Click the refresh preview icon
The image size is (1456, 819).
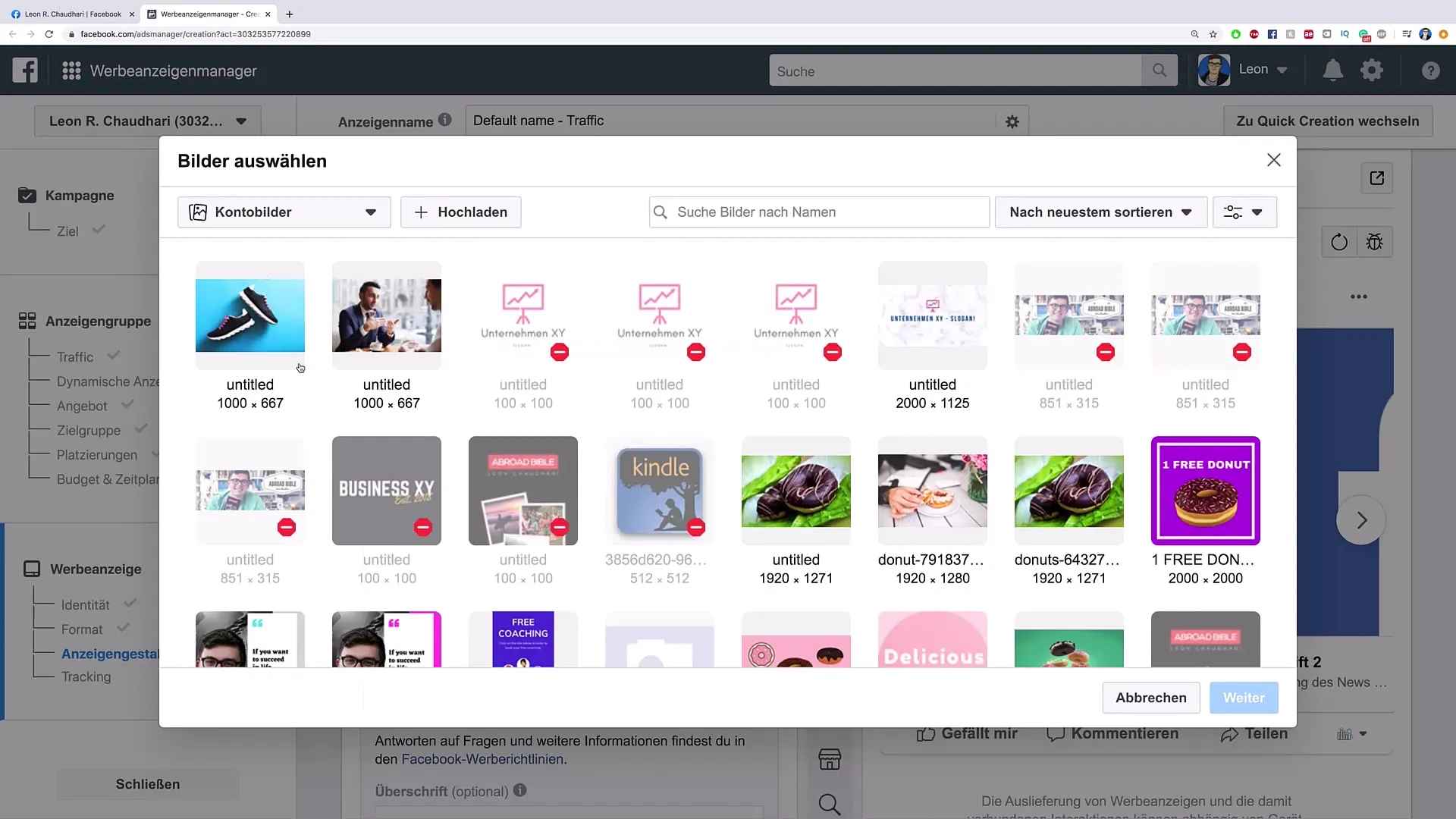(1339, 242)
